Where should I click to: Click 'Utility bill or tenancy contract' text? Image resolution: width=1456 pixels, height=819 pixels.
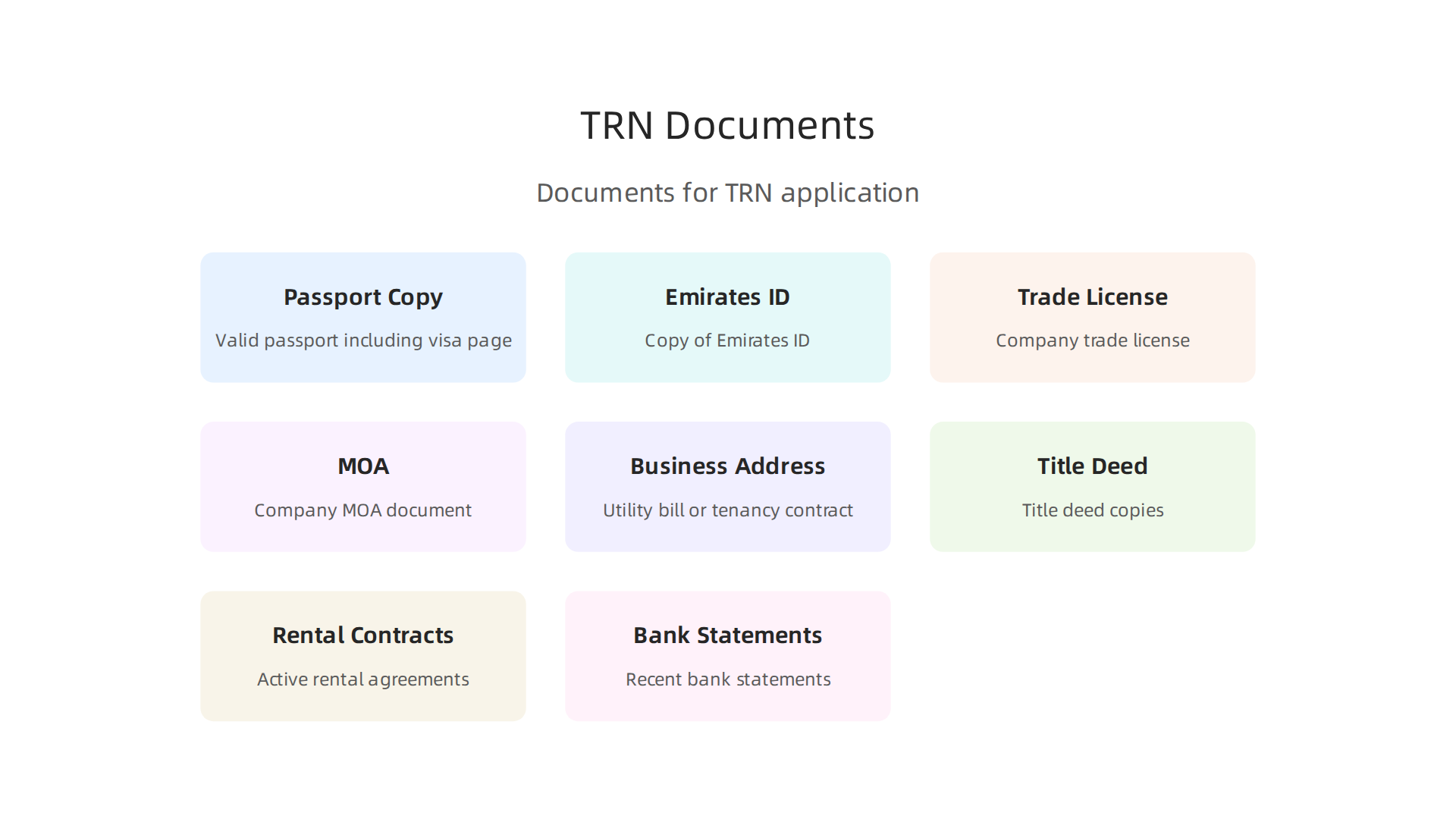[x=727, y=510]
